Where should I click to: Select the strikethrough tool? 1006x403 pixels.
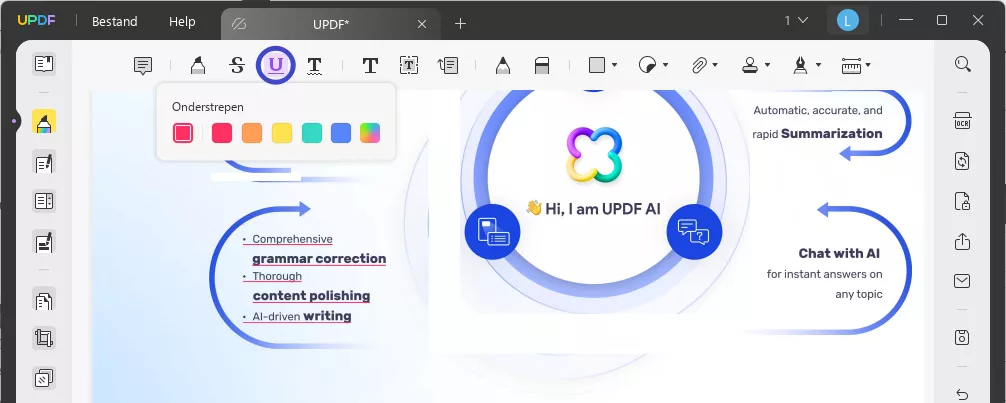(x=237, y=65)
